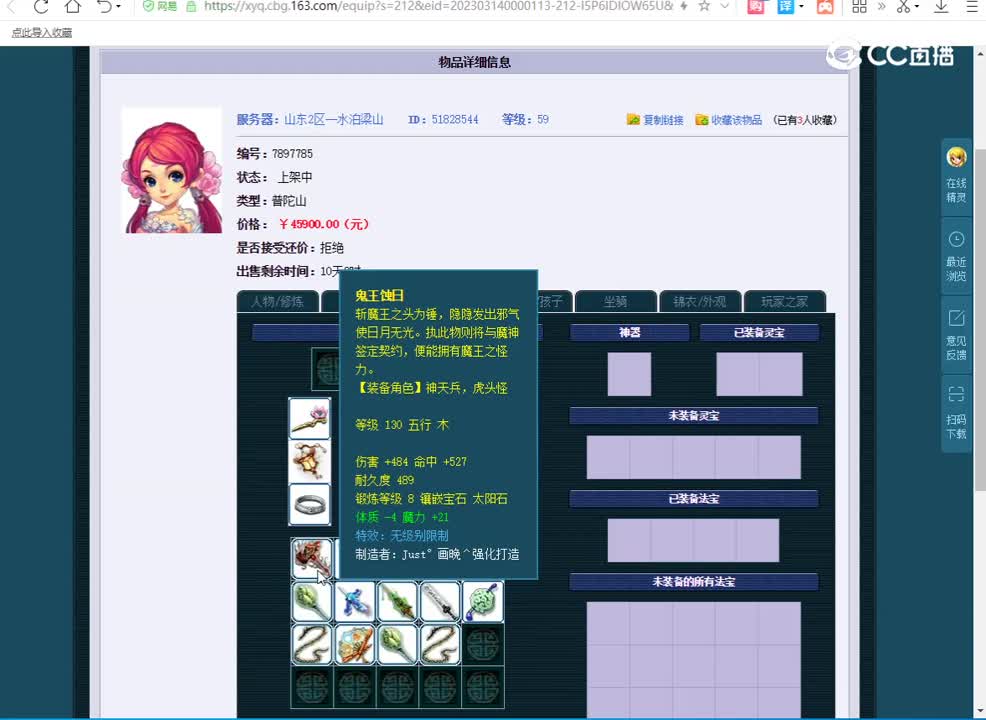Select the green orb with blue tassel
This screenshot has width=986, height=720.
tap(483, 602)
